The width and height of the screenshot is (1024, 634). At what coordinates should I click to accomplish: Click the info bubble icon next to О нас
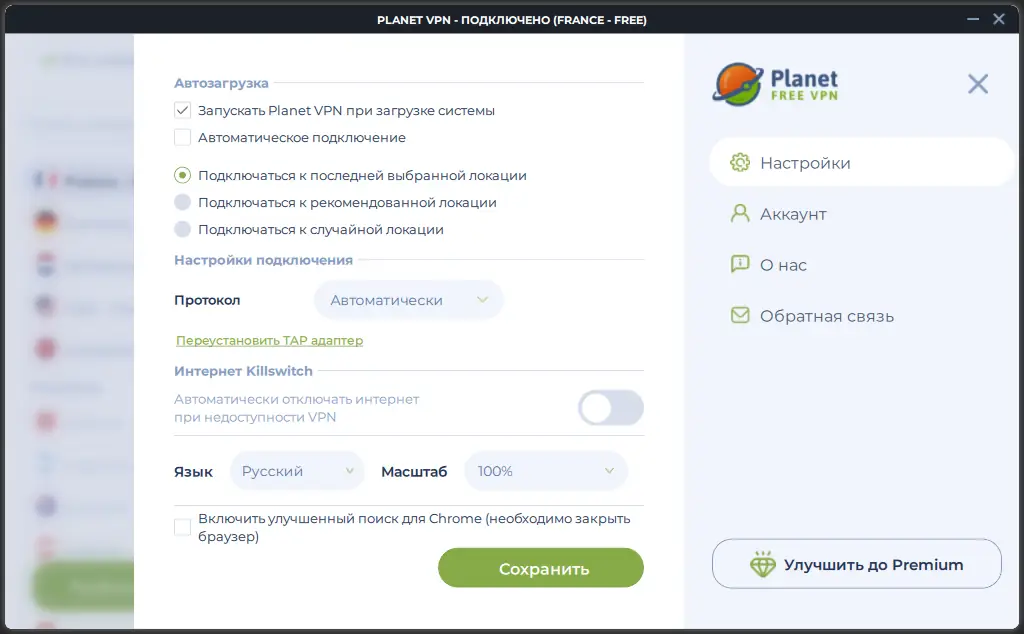pos(740,264)
